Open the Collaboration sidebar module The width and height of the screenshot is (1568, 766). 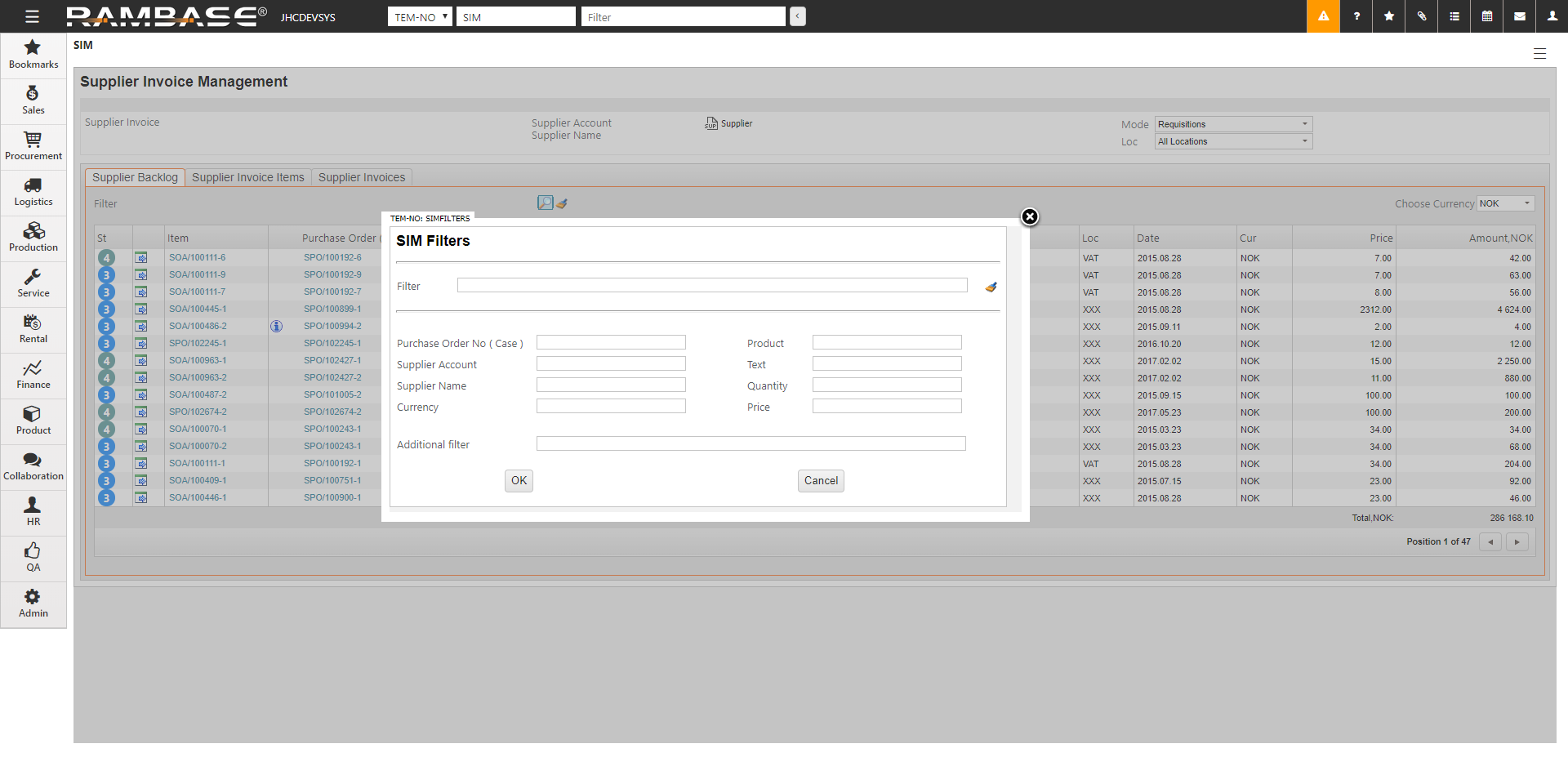click(33, 467)
